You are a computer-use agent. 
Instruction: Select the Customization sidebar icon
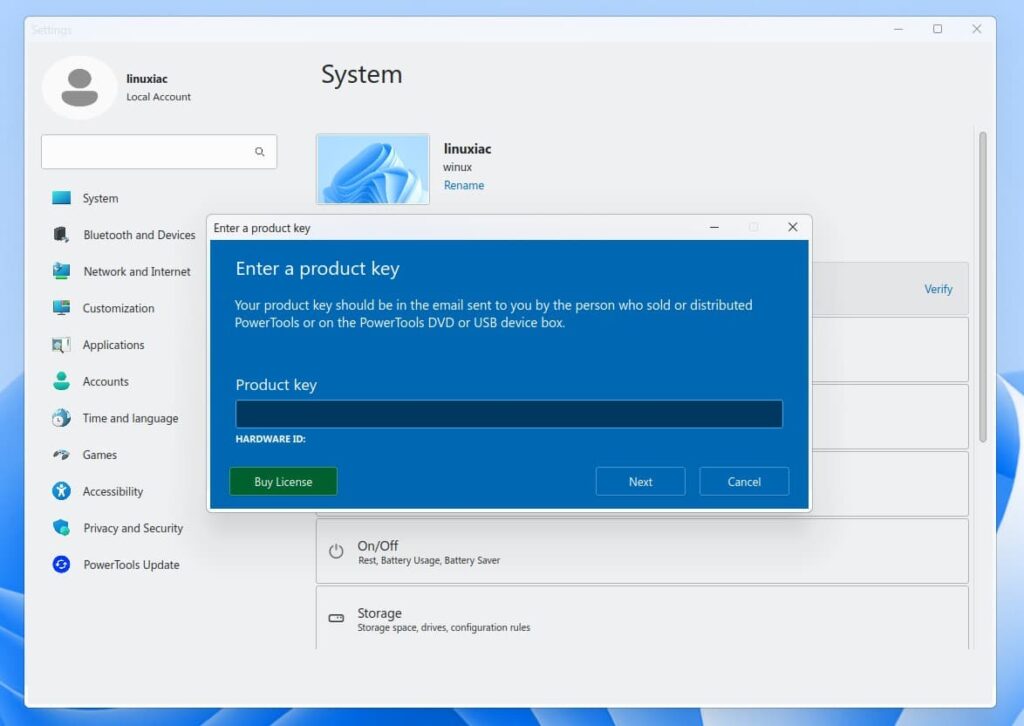(x=60, y=308)
